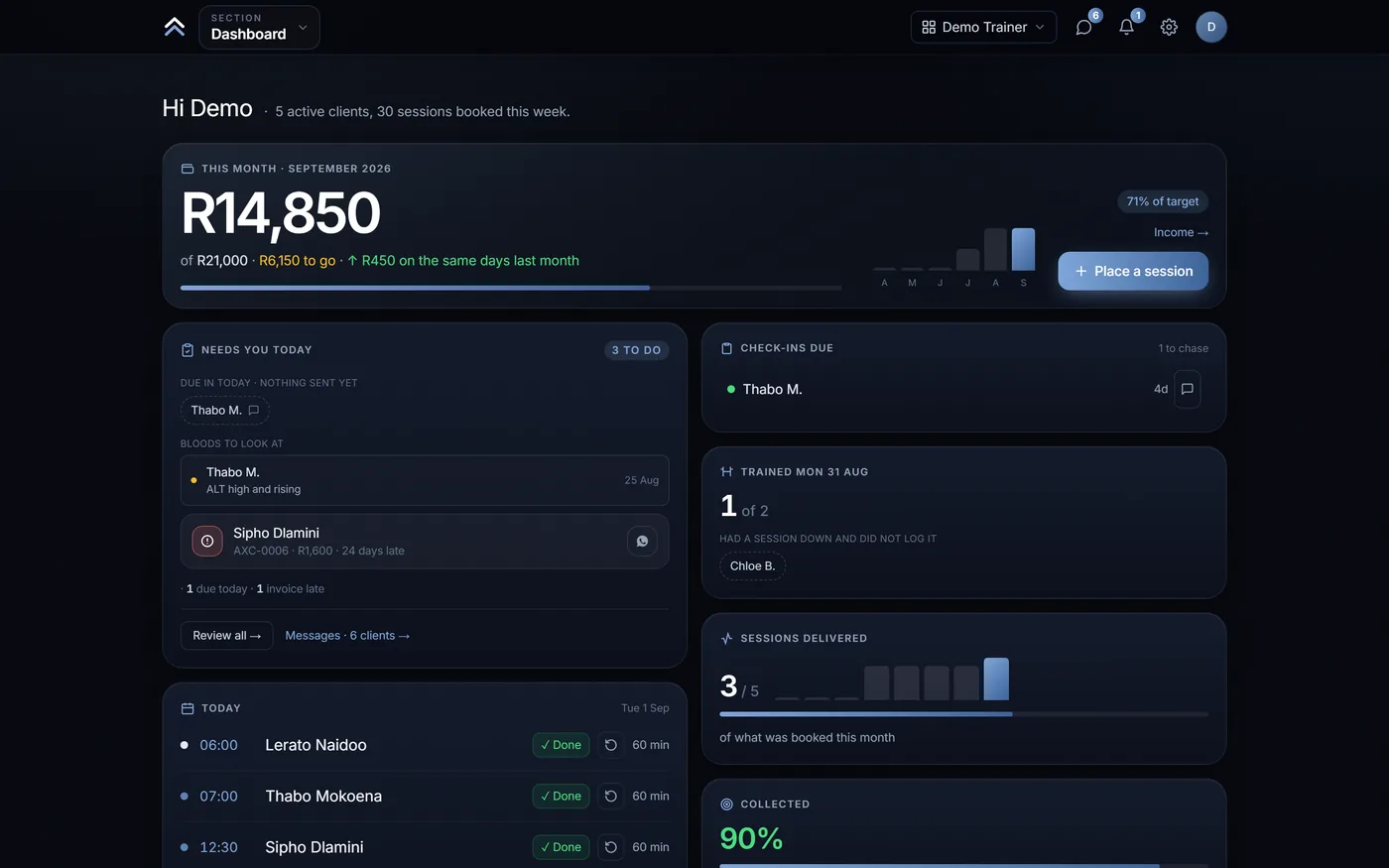Viewport: 1389px width, 868px height.
Task: Click the Today calendar icon
Action: point(188,708)
